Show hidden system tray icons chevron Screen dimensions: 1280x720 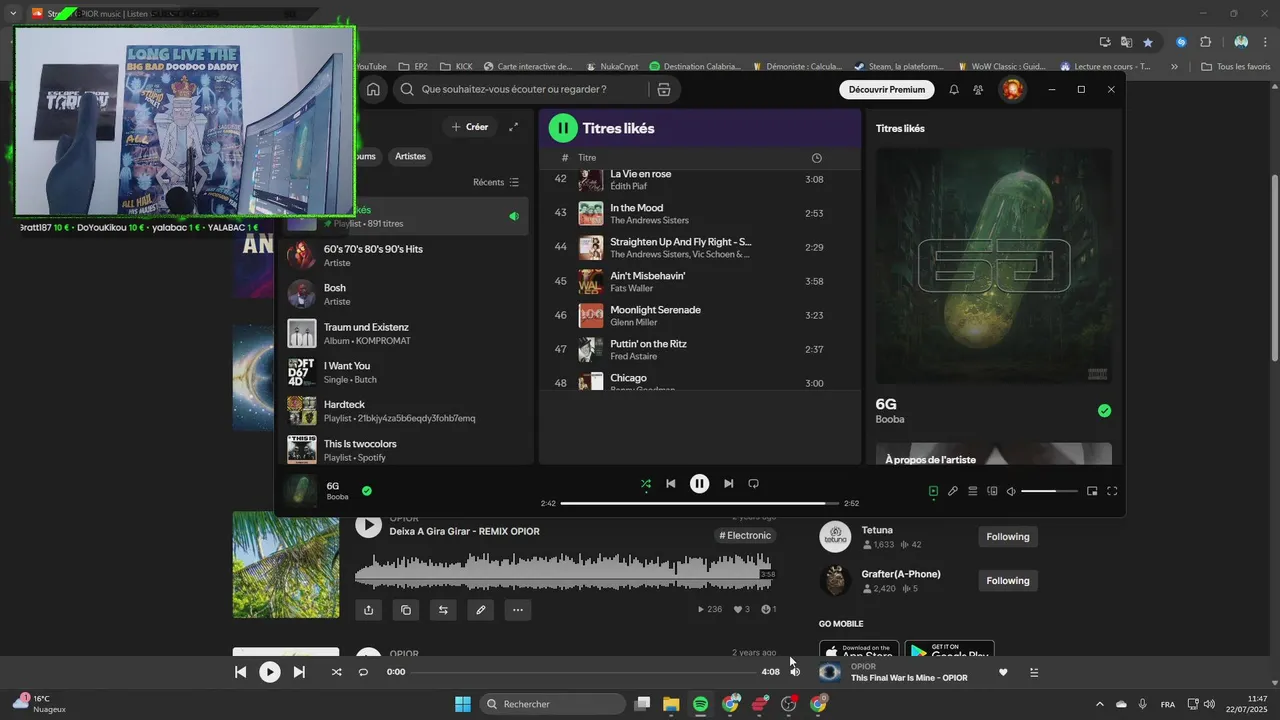(x=1100, y=704)
